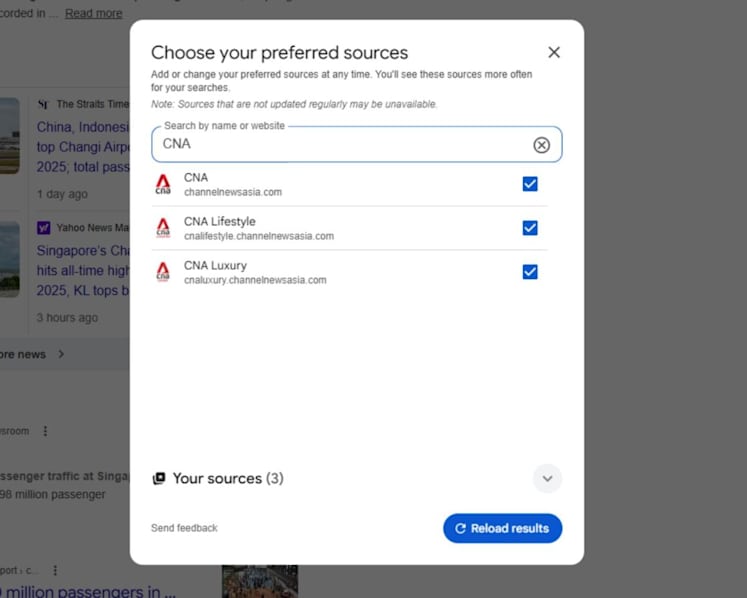Expand the Your sources (3) chevron
Viewport: 747px width, 598px height.
[x=547, y=478]
